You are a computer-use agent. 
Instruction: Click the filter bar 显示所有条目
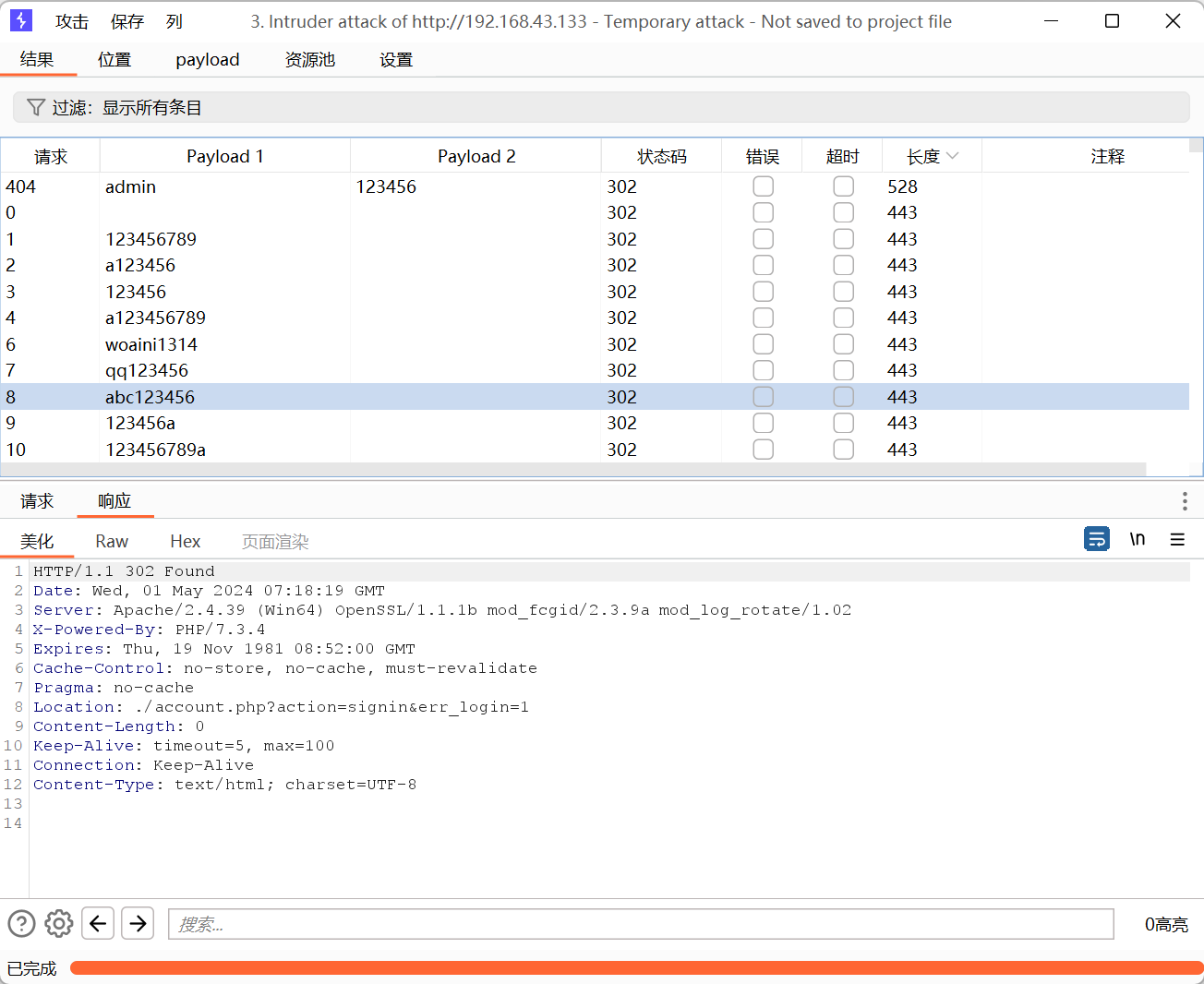point(601,107)
